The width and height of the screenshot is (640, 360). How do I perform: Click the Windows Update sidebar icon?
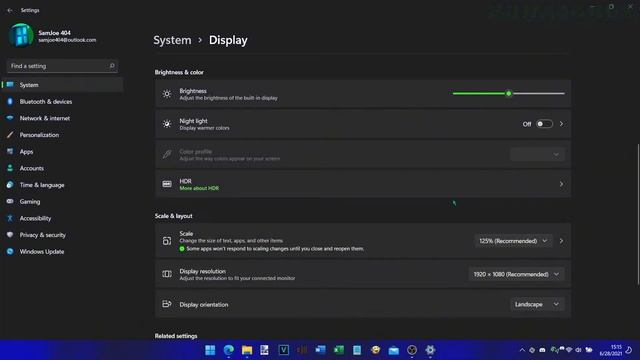click(x=10, y=251)
